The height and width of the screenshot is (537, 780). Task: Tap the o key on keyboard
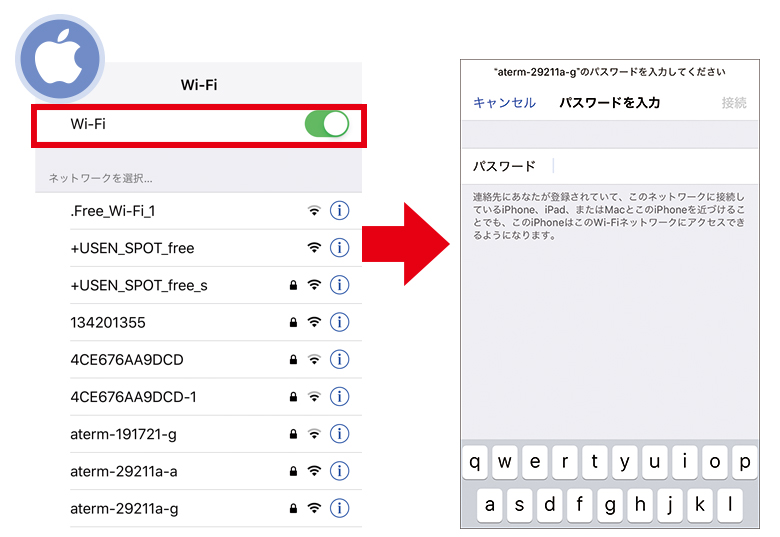[715, 462]
